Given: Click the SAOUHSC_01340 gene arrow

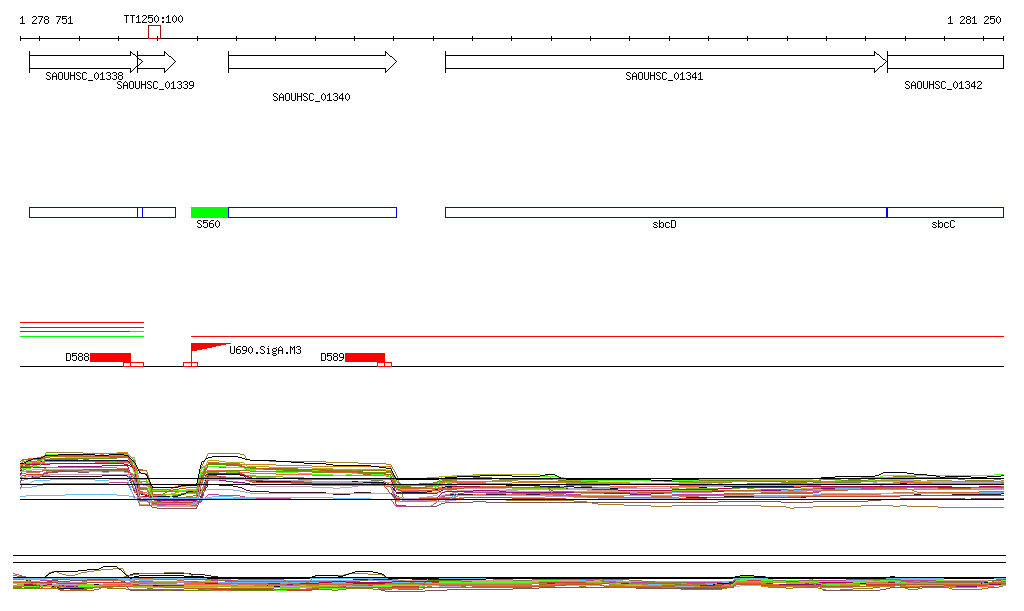Looking at the screenshot, I should (x=311, y=62).
